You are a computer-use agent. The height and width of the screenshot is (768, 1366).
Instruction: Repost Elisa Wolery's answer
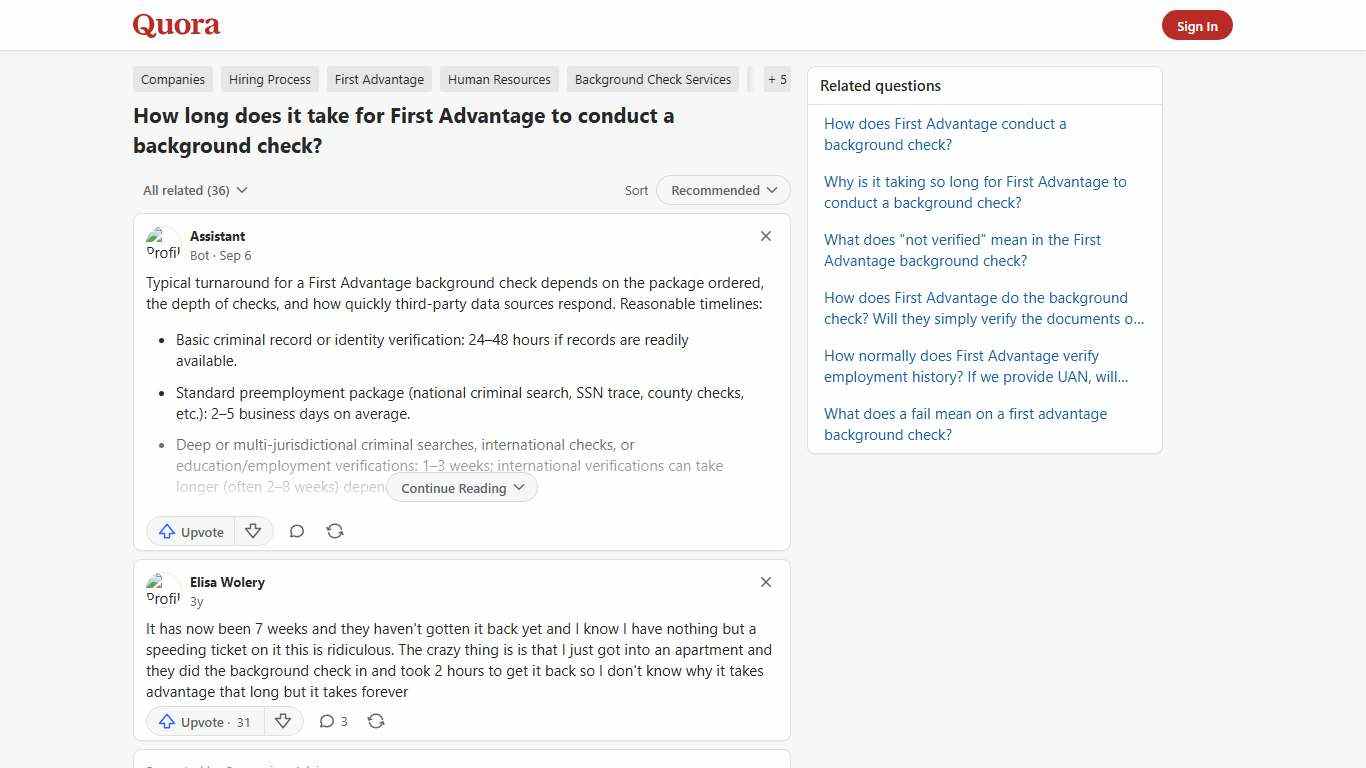pos(376,721)
